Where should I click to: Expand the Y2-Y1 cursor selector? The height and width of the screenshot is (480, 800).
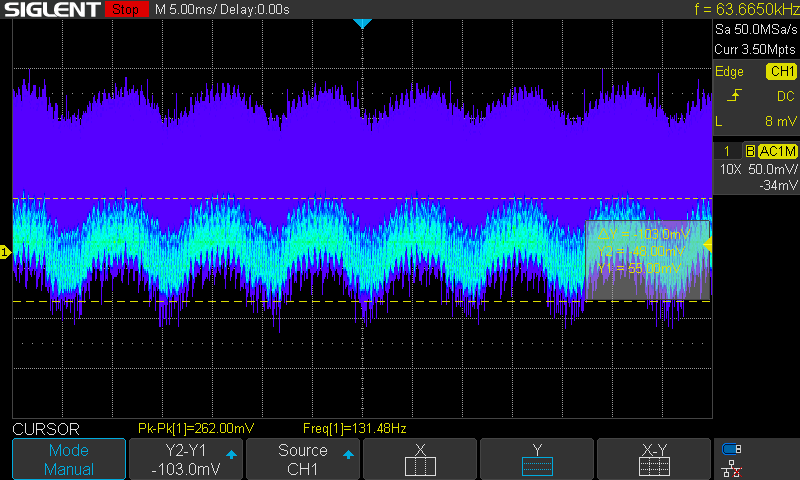[x=187, y=460]
